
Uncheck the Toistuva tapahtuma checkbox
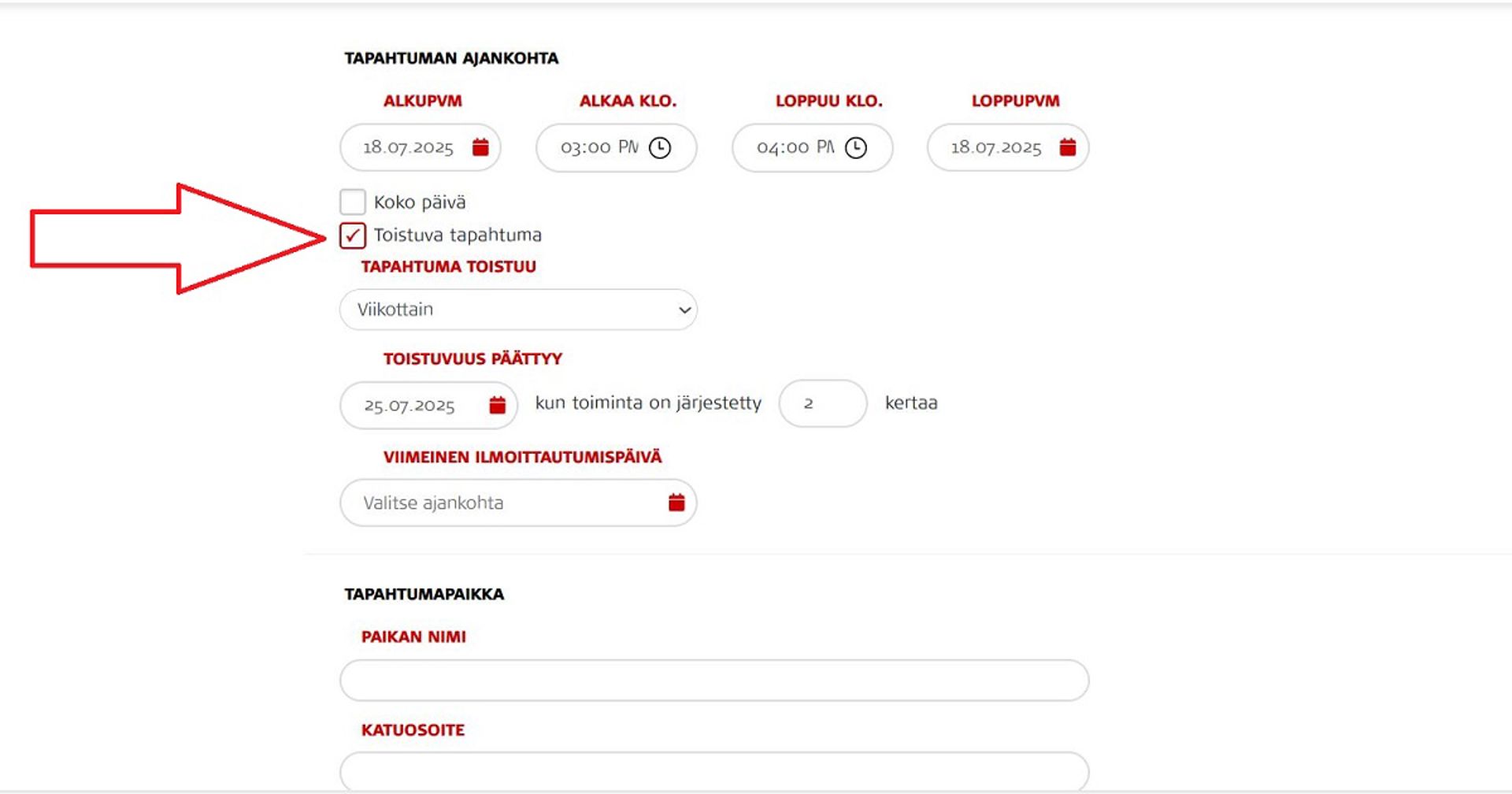[x=352, y=235]
